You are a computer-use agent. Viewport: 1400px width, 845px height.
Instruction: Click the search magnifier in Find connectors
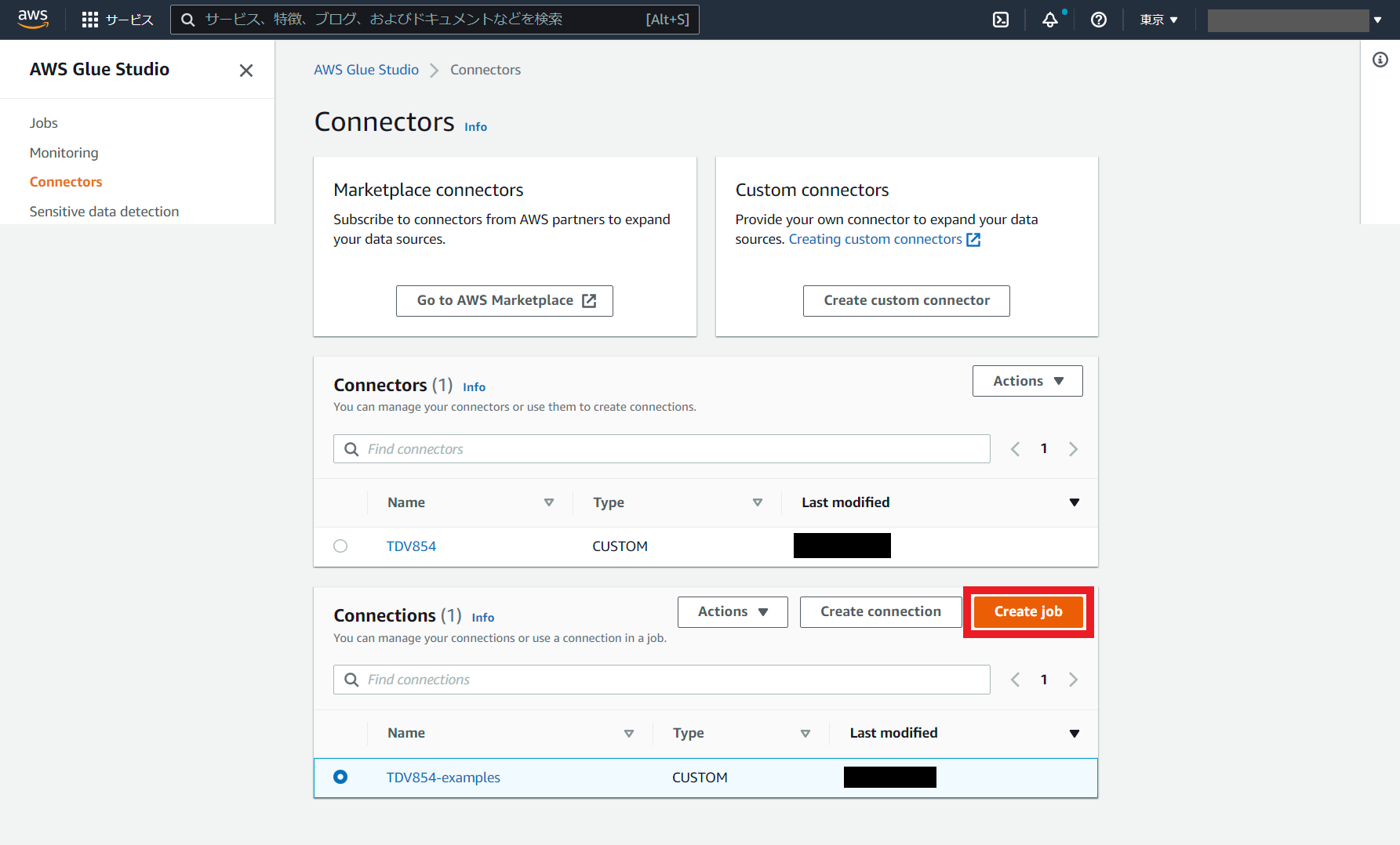(351, 449)
